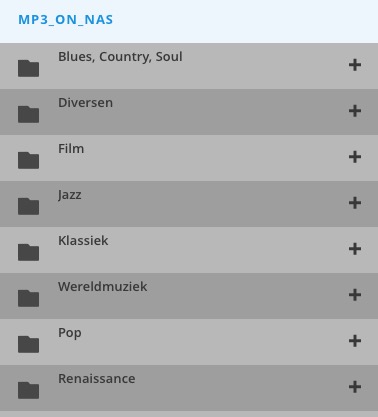Click plus icon on Wereldmuziek row
The image size is (378, 417).
point(355,295)
